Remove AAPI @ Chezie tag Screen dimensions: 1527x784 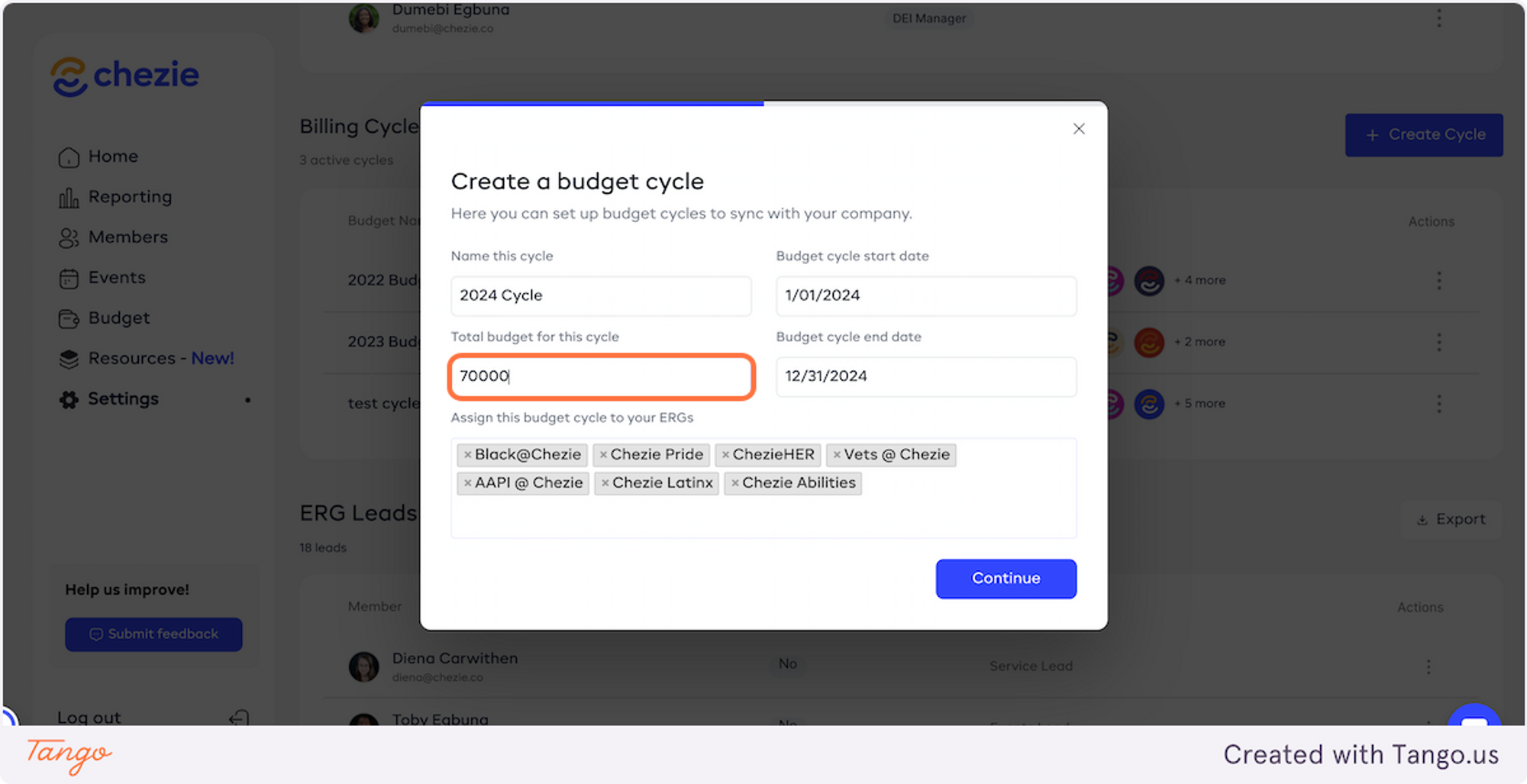(467, 483)
